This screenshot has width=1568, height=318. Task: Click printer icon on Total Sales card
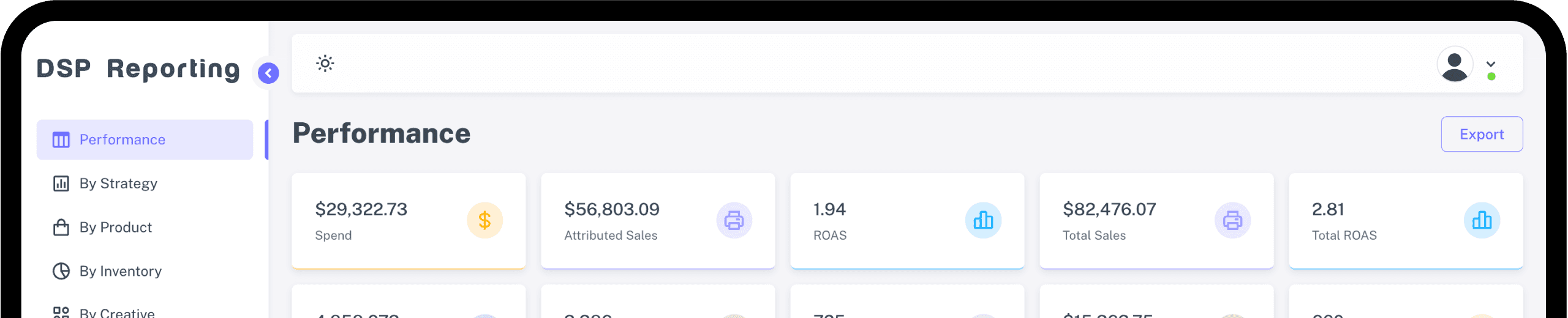[1232, 220]
